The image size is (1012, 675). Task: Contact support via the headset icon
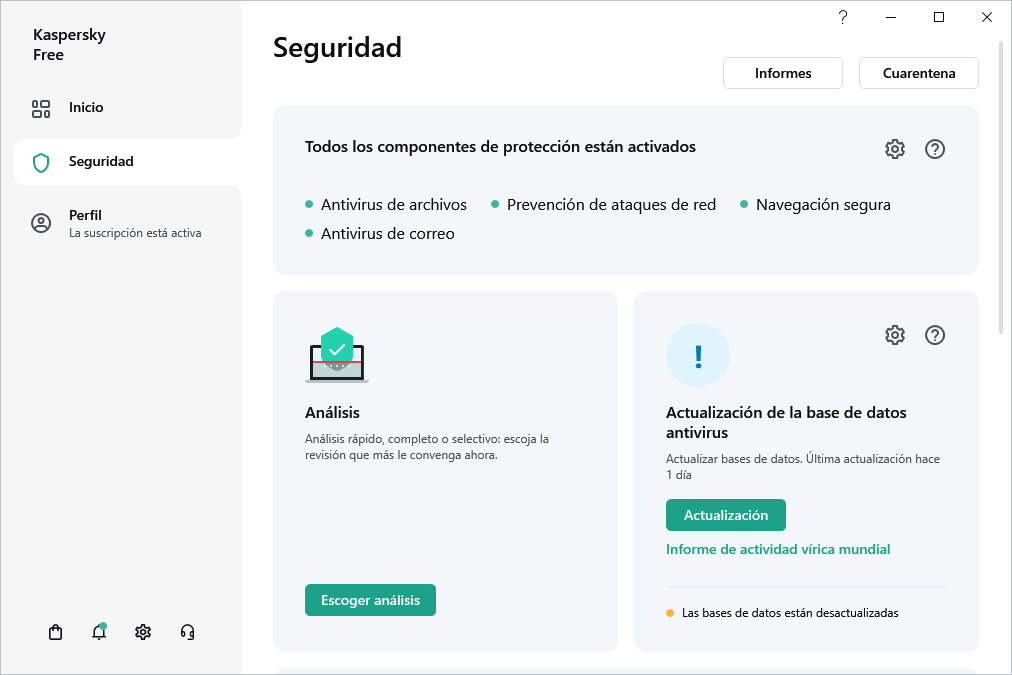(x=187, y=631)
